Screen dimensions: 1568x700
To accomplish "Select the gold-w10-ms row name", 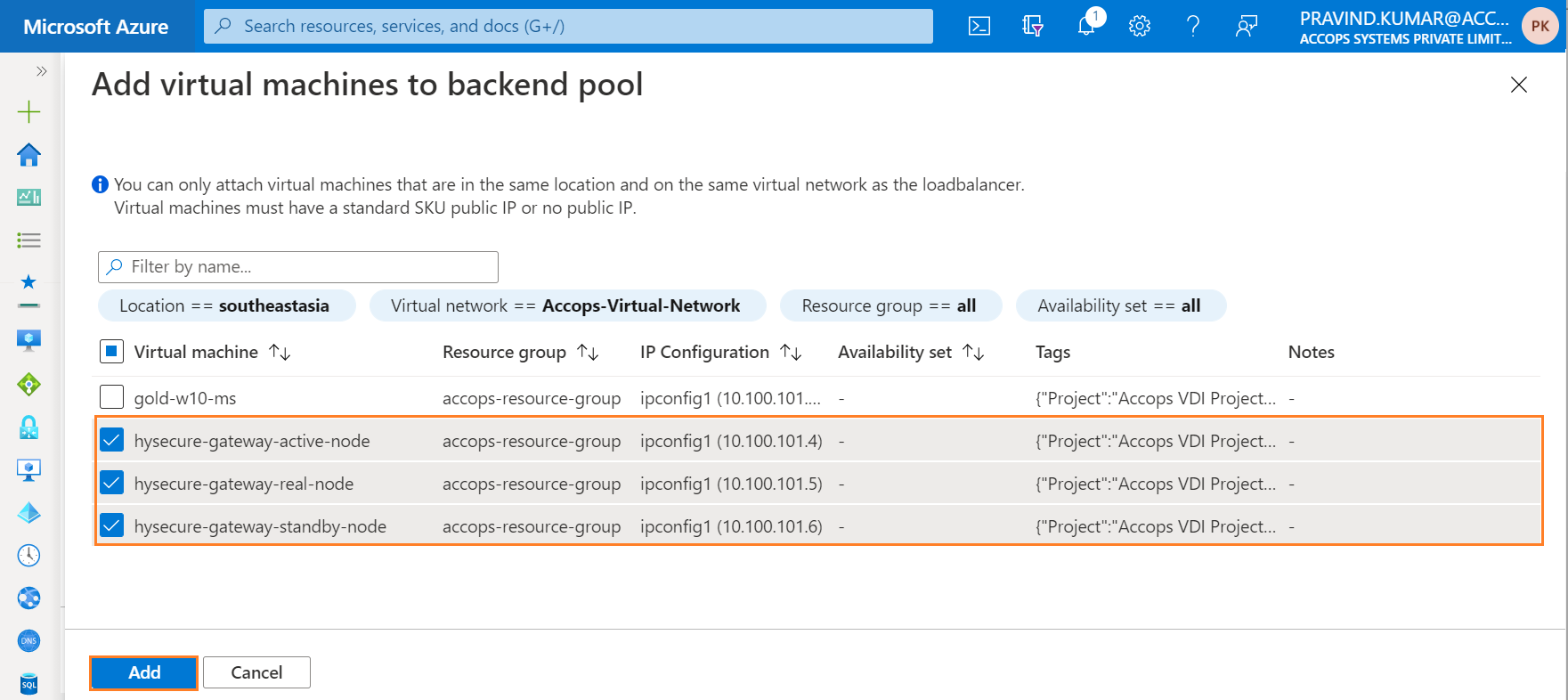I will 185,398.
